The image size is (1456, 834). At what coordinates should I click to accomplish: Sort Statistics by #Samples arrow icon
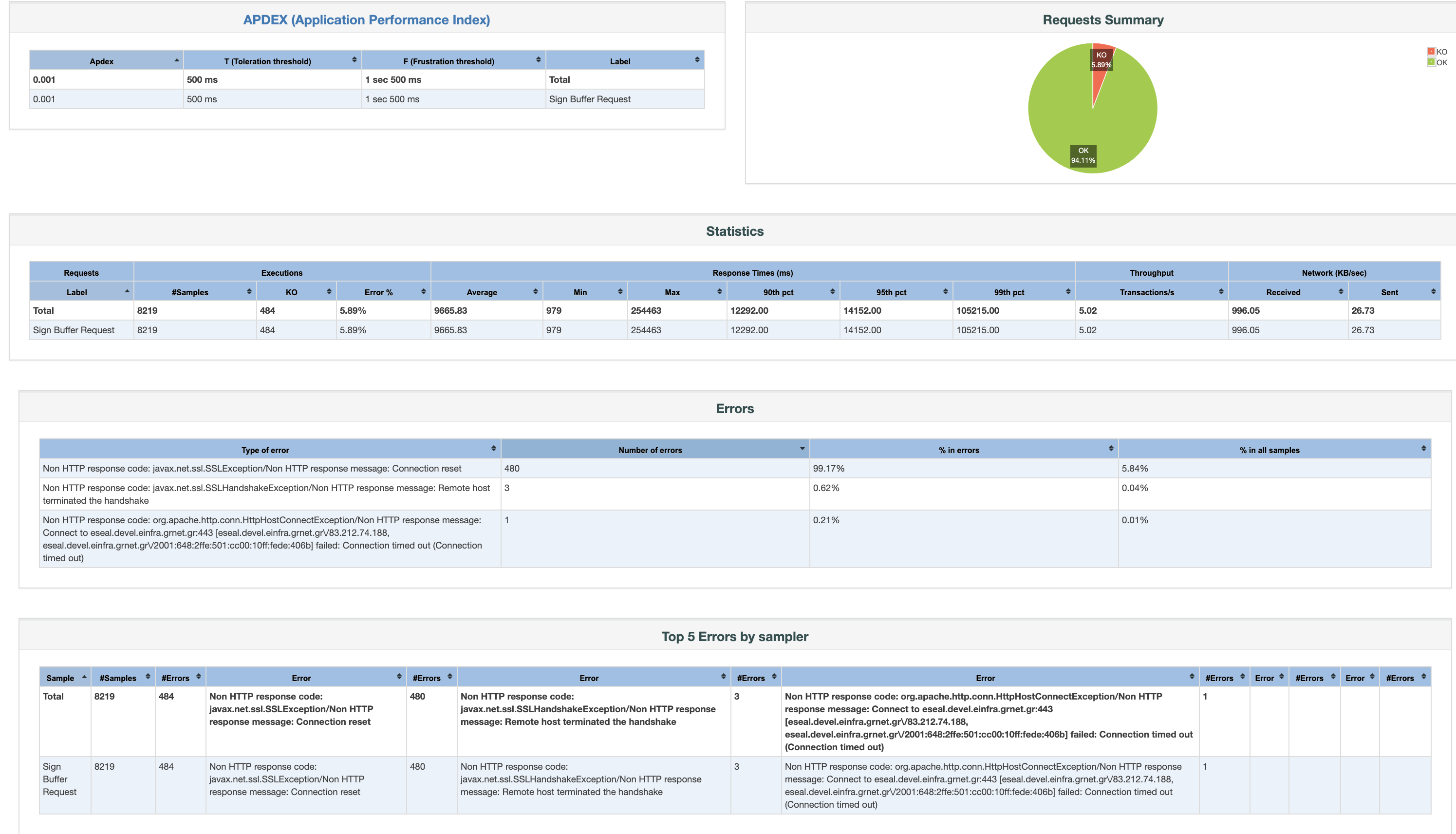point(249,291)
